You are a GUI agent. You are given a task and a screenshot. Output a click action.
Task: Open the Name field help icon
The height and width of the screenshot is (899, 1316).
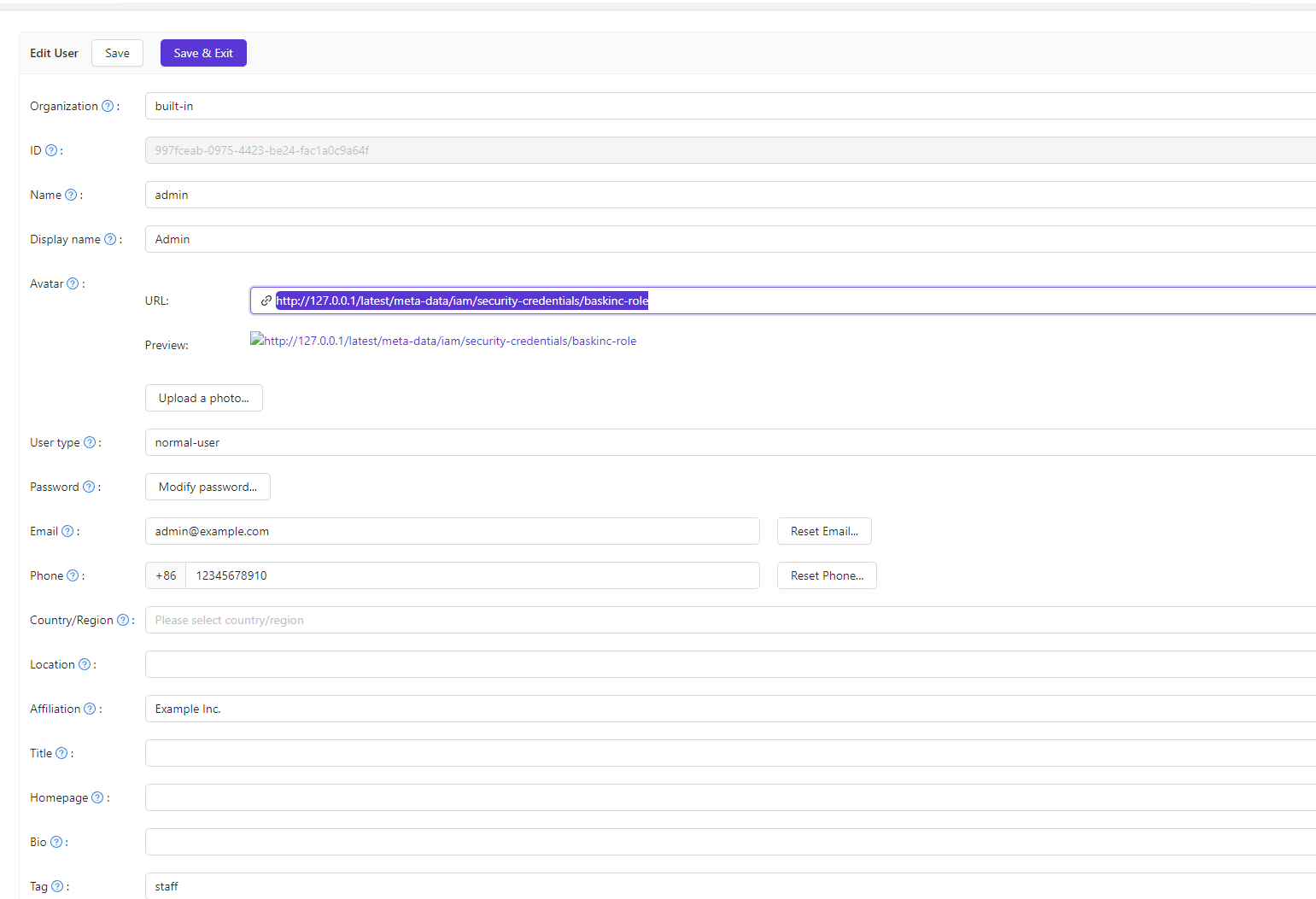(x=69, y=194)
